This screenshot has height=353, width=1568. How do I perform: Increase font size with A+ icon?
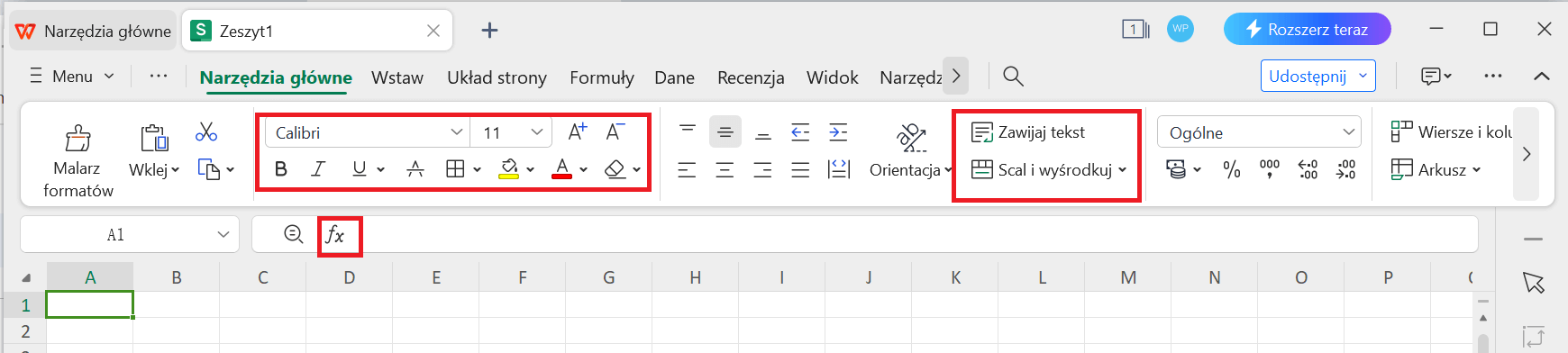[x=578, y=132]
